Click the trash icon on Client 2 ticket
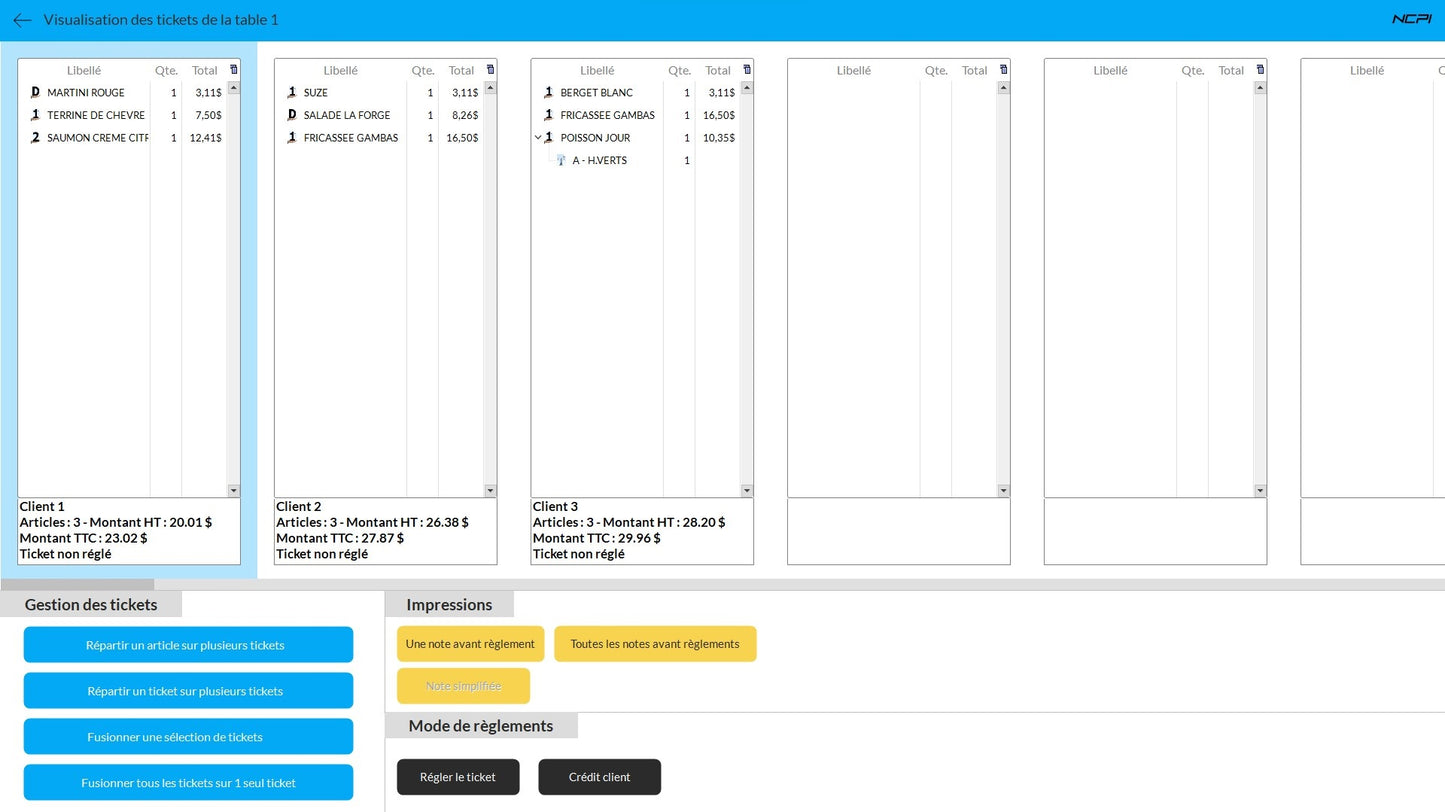This screenshot has height=812, width=1445. pyautogui.click(x=490, y=69)
